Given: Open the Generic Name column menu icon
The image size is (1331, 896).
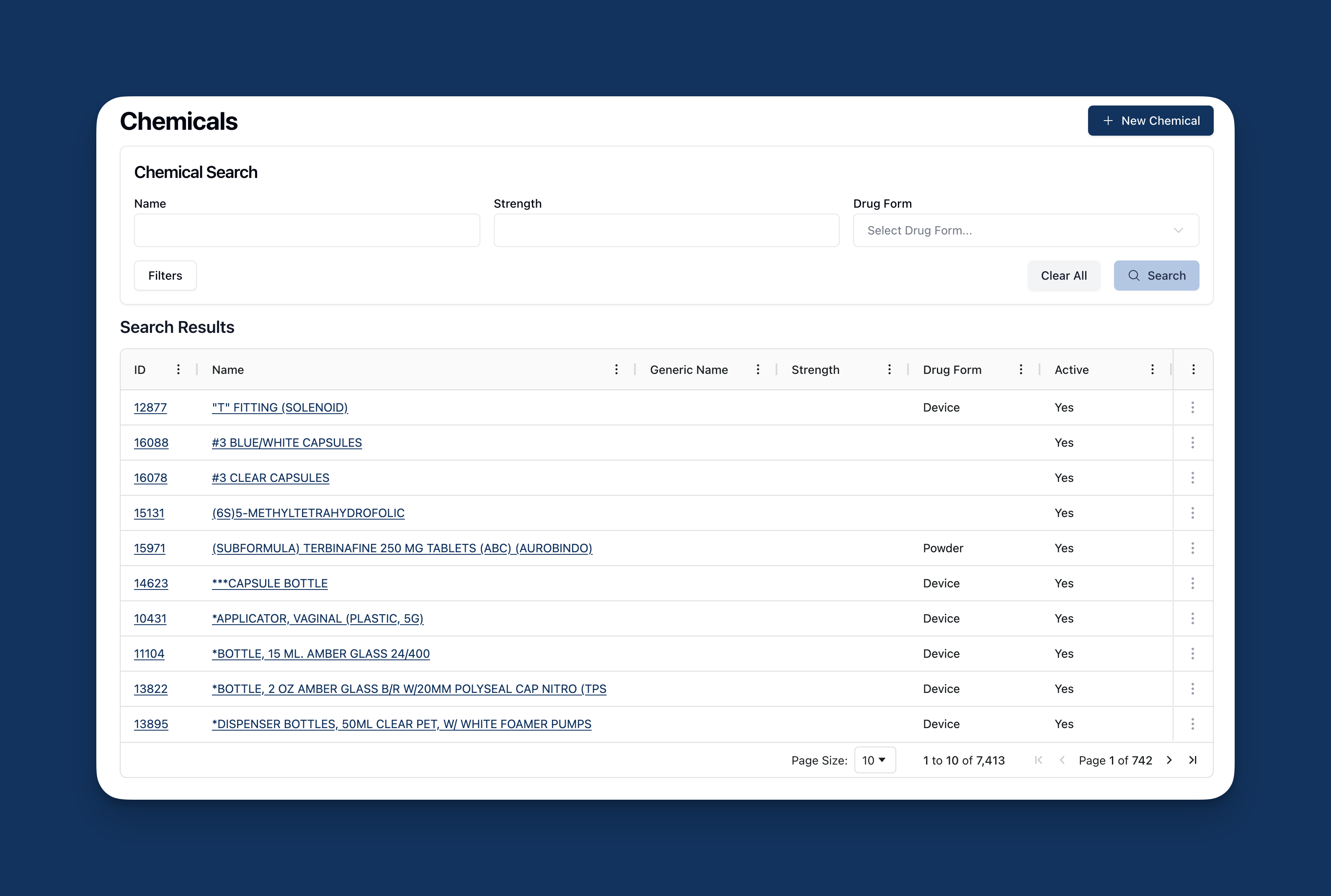Looking at the screenshot, I should click(758, 370).
